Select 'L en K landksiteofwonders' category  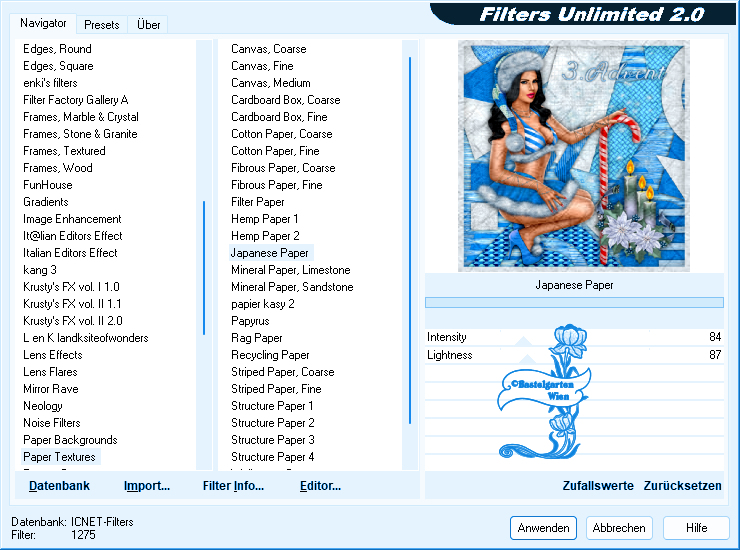[85, 338]
